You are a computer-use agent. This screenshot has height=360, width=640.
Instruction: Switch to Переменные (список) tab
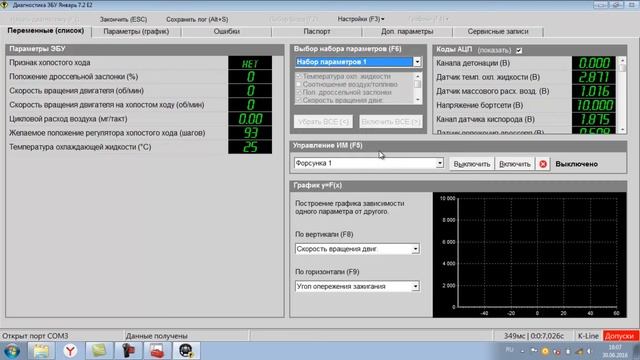(x=46, y=31)
